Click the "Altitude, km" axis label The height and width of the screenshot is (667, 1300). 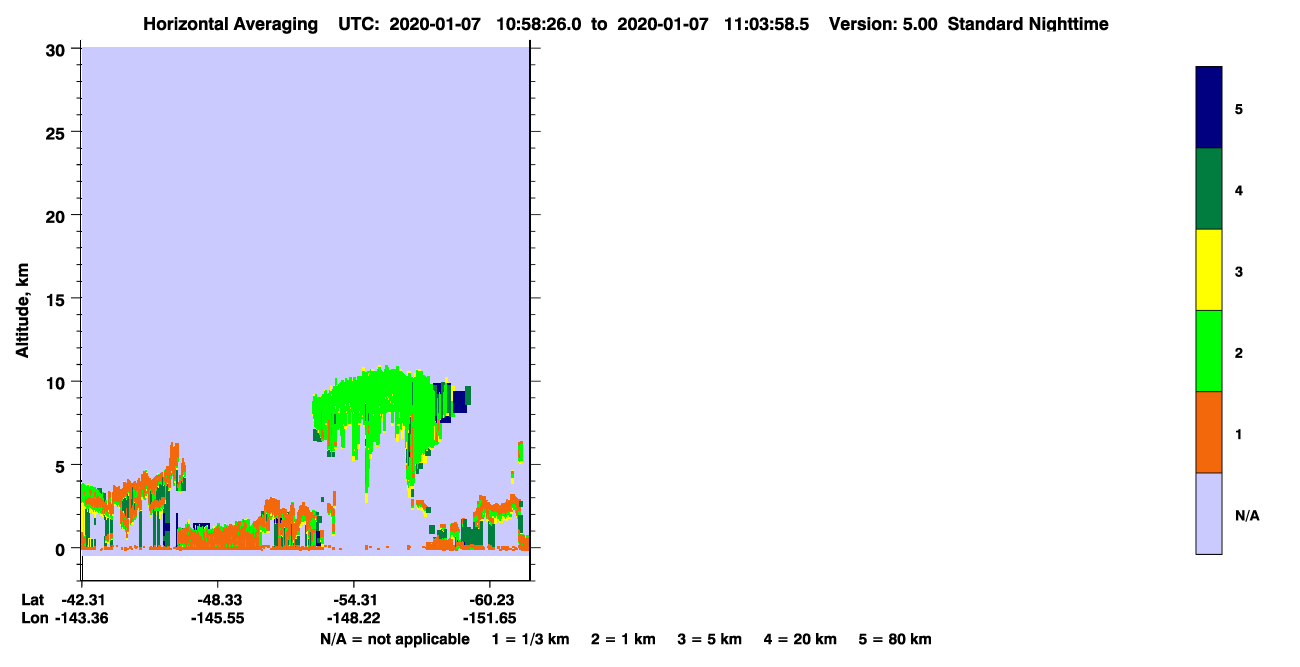click(21, 308)
